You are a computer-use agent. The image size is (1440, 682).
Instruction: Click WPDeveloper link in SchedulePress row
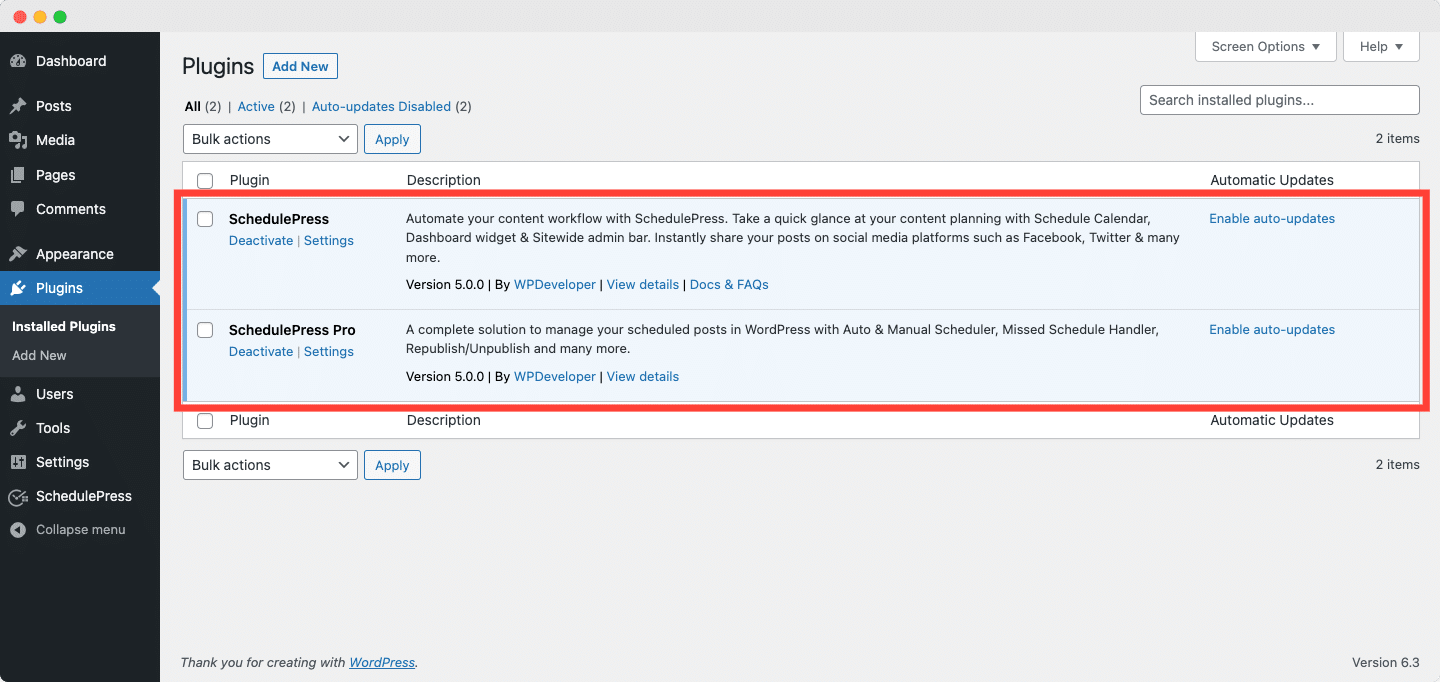click(555, 285)
